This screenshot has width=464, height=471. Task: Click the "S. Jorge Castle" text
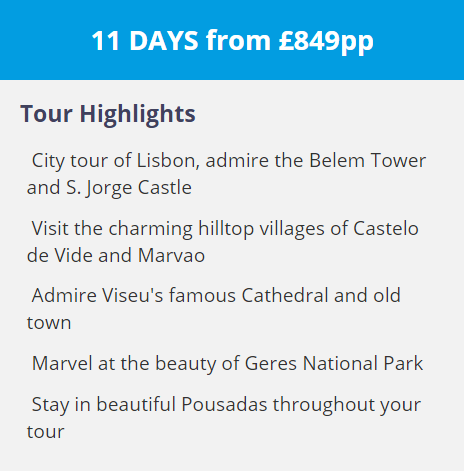[129, 188]
